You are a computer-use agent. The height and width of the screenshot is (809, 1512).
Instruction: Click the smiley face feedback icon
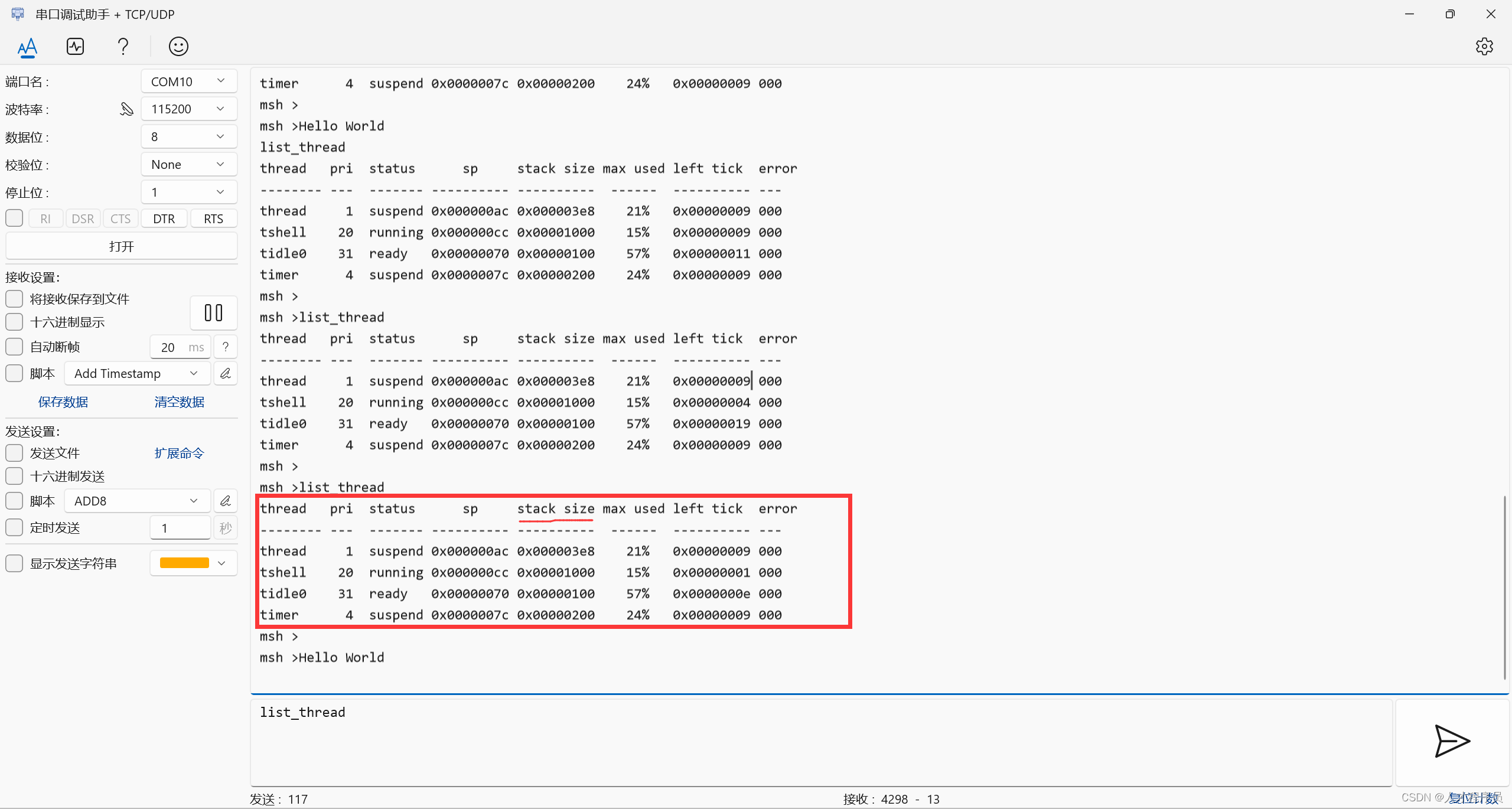[x=178, y=47]
